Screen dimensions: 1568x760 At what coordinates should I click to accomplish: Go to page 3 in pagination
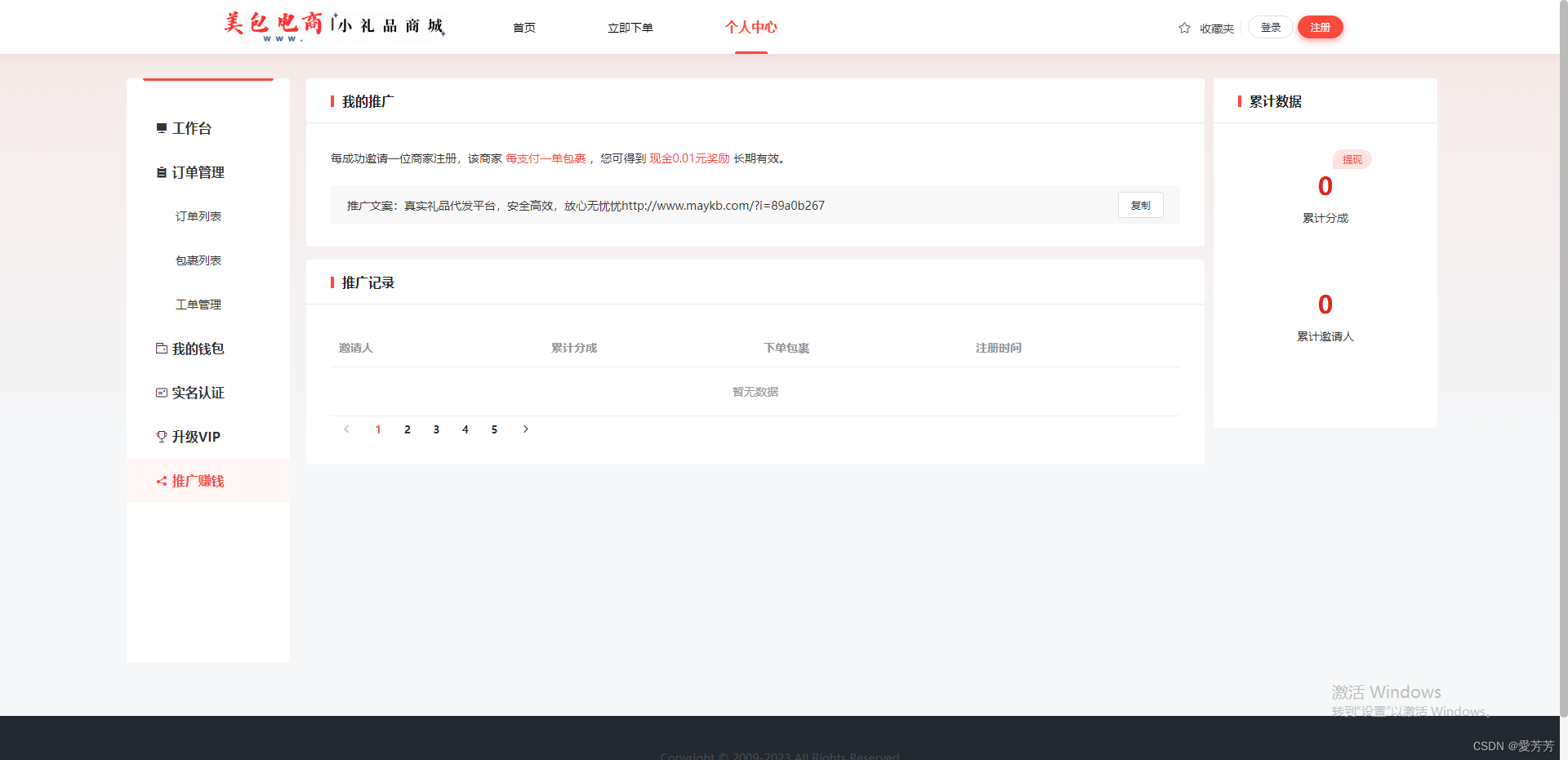[x=436, y=429]
